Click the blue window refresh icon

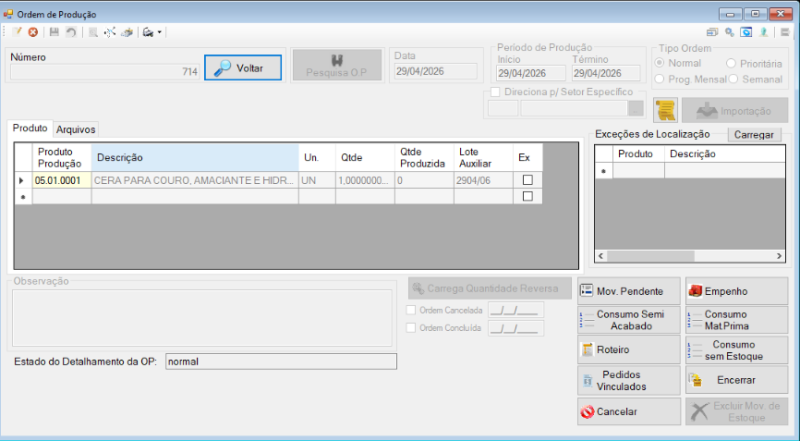(746, 32)
